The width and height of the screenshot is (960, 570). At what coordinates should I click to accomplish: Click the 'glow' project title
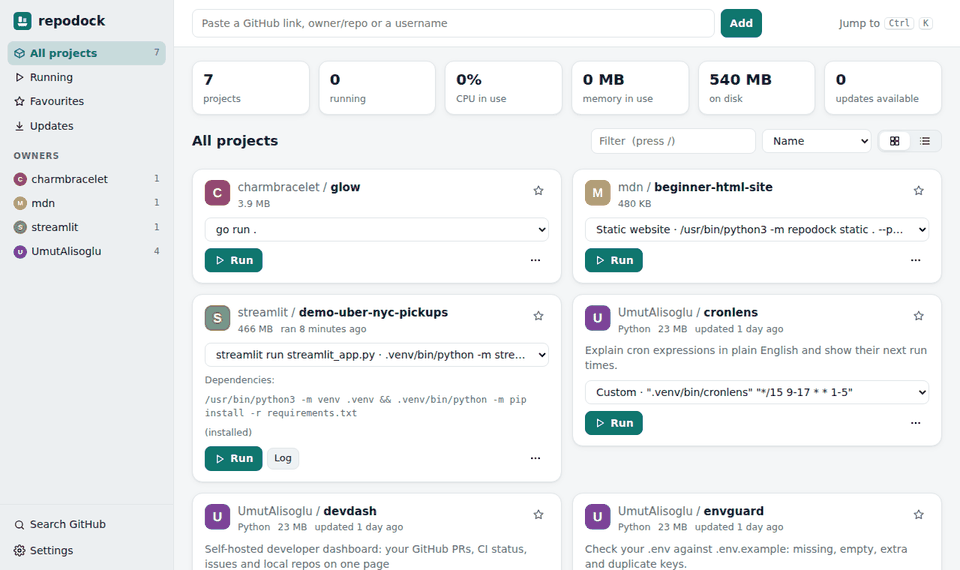pyautogui.click(x=345, y=187)
